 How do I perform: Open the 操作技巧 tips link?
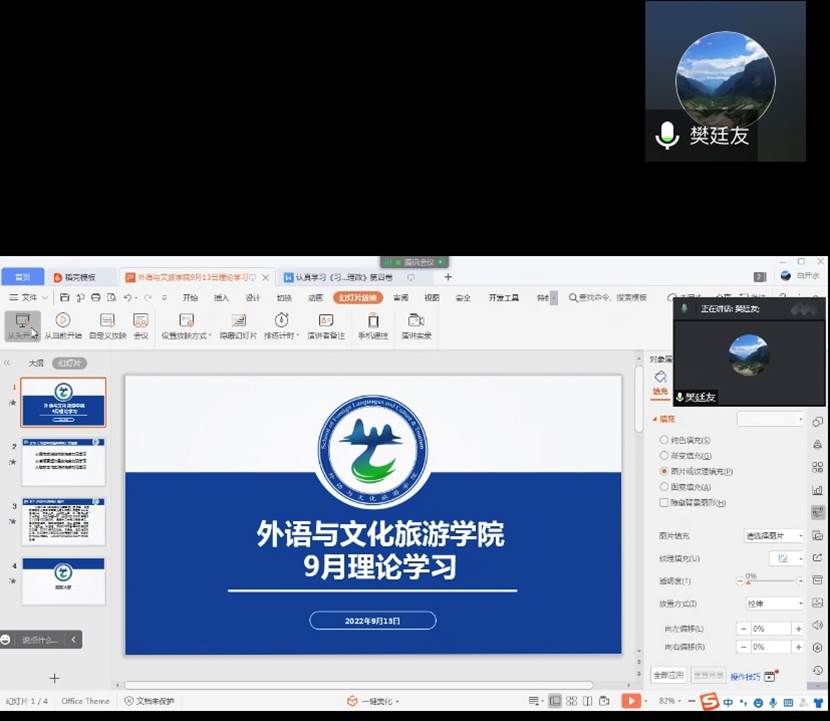click(745, 677)
